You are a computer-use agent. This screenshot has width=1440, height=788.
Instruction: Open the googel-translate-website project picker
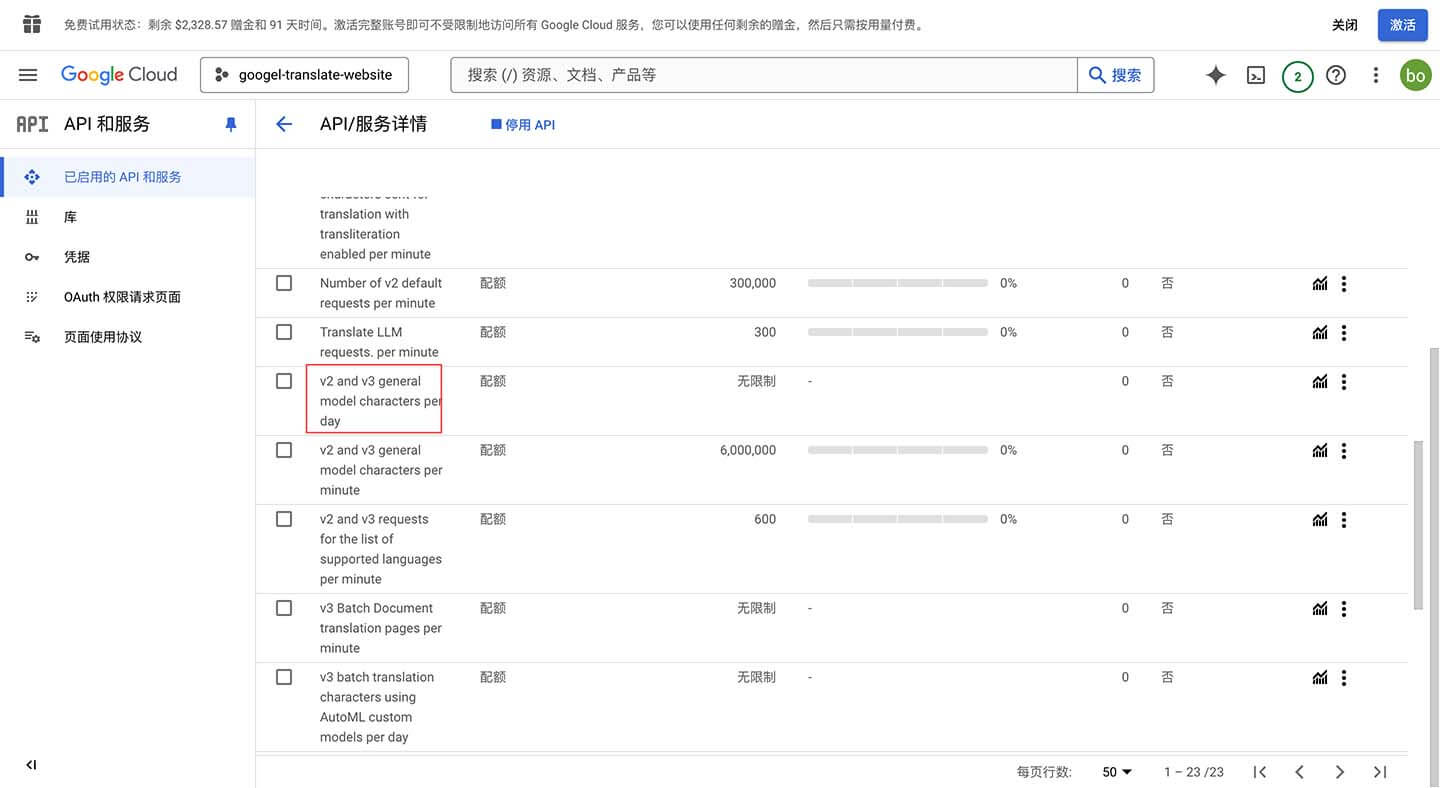click(304, 75)
